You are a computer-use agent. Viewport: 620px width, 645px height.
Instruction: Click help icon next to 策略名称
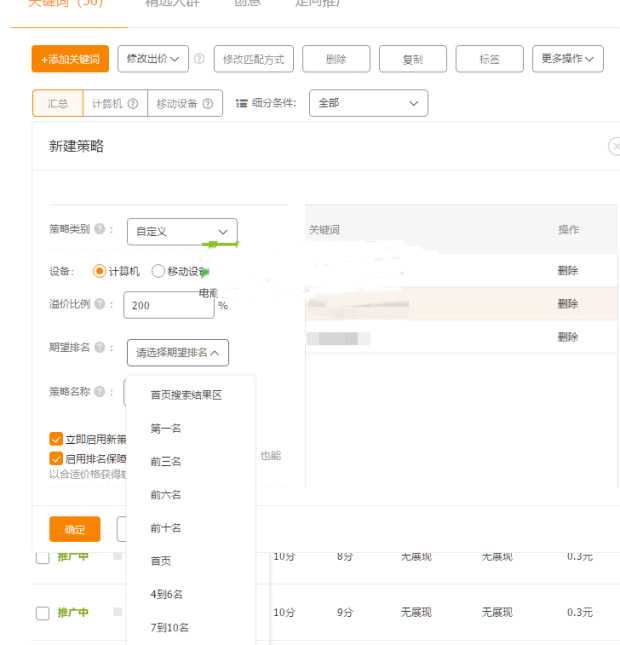click(x=100, y=391)
